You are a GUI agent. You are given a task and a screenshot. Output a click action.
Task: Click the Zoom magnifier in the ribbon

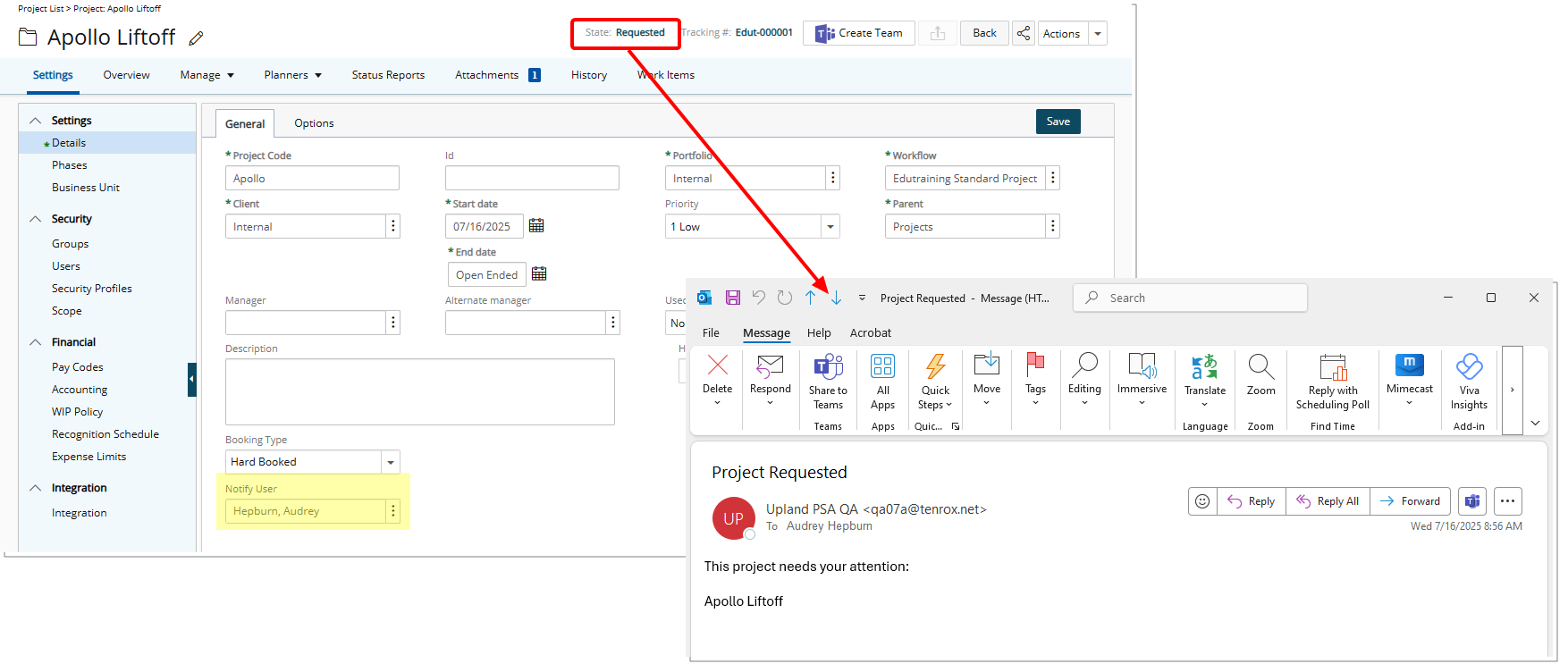click(x=1260, y=368)
